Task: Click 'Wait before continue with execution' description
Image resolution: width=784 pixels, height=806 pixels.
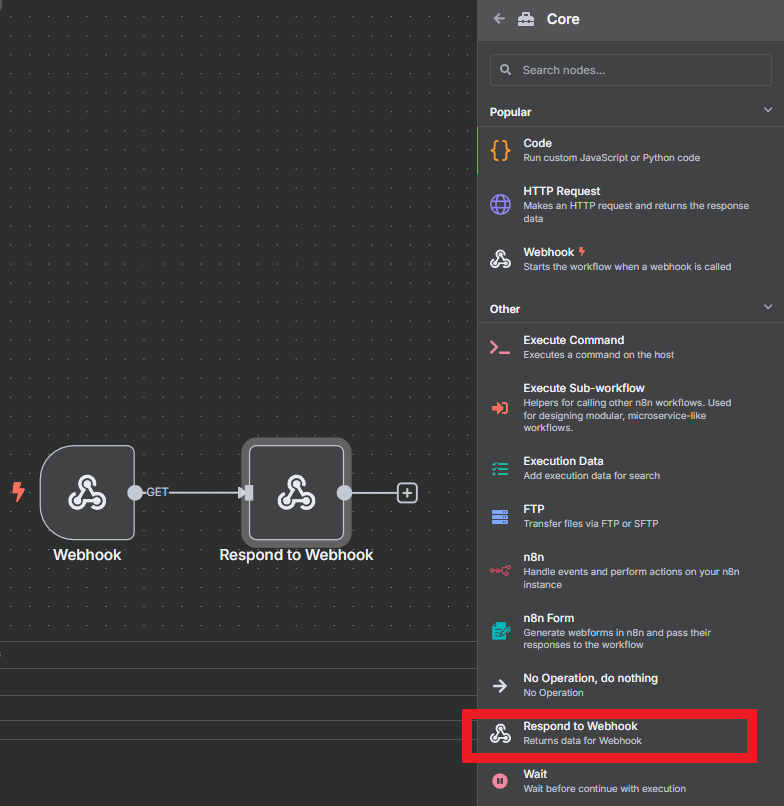Action: 605,789
